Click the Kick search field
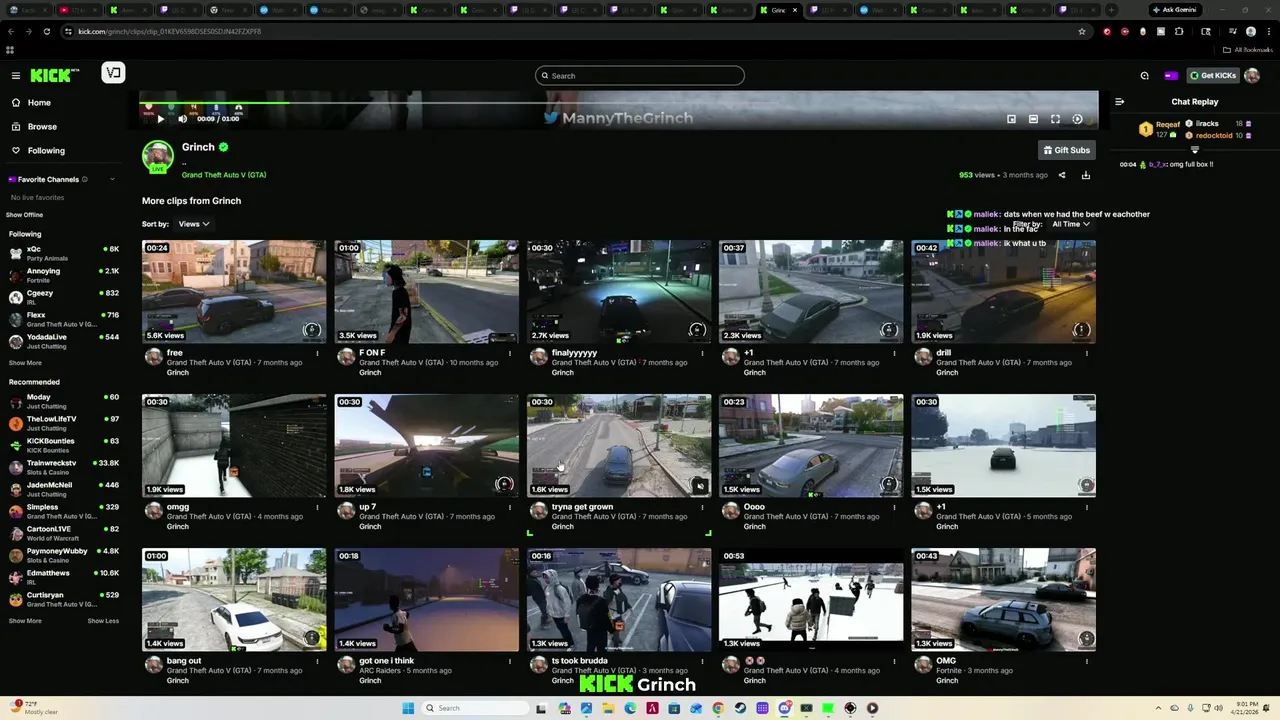This screenshot has width=1280, height=720. coord(640,76)
